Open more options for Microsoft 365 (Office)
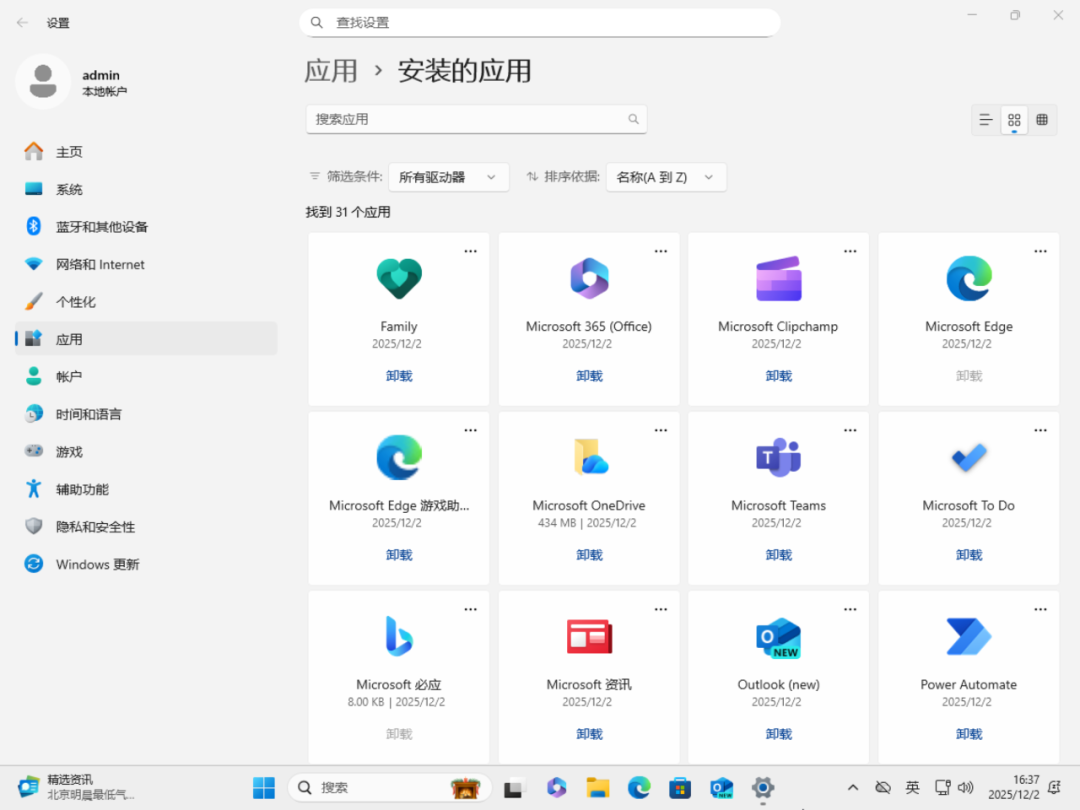 coord(661,251)
